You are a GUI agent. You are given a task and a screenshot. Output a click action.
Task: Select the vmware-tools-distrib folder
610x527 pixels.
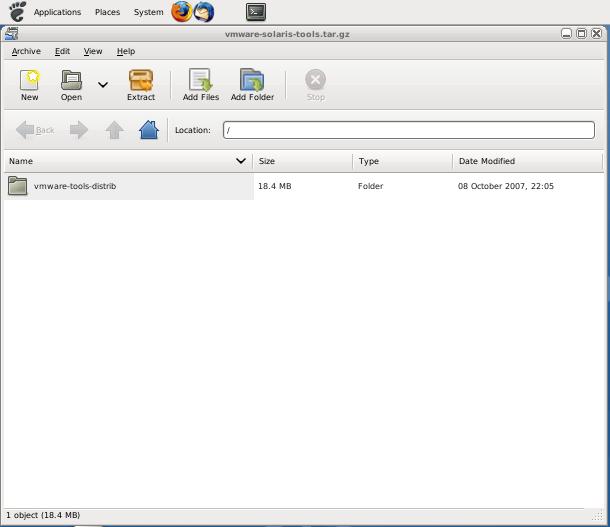point(75,186)
